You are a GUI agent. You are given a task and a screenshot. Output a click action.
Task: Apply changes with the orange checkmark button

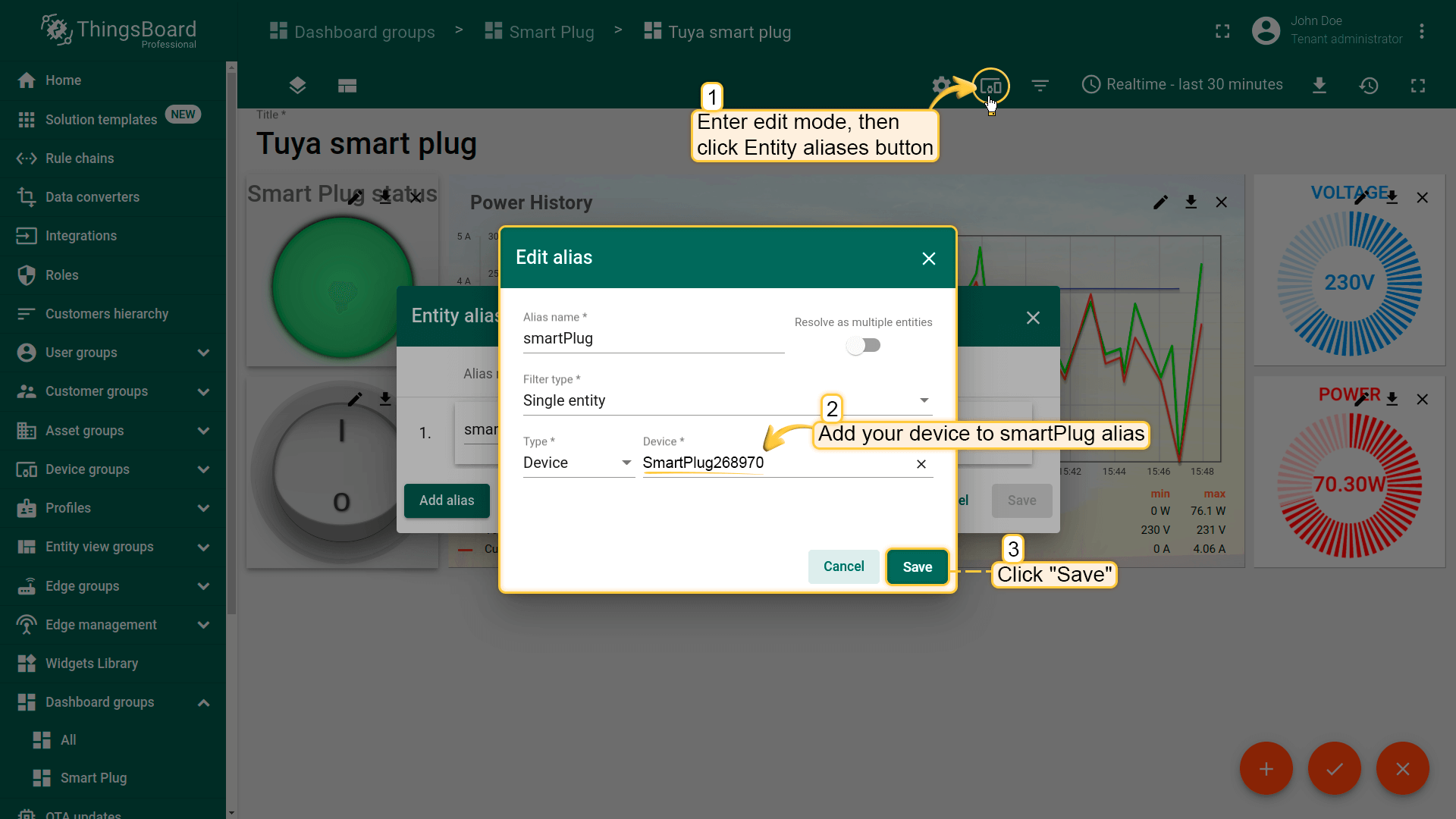click(1334, 769)
